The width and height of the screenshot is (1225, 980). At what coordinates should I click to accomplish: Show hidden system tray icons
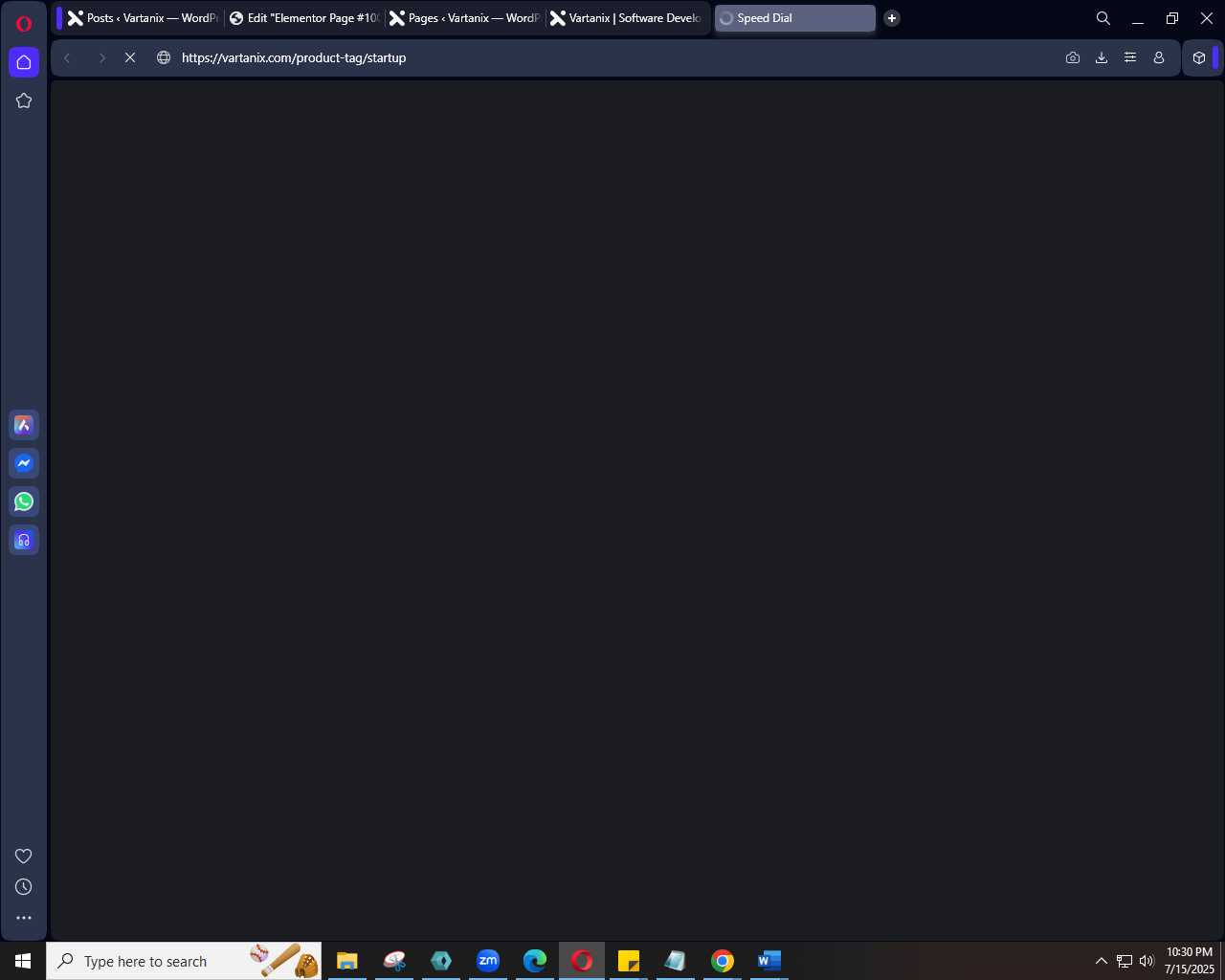[x=1102, y=961]
